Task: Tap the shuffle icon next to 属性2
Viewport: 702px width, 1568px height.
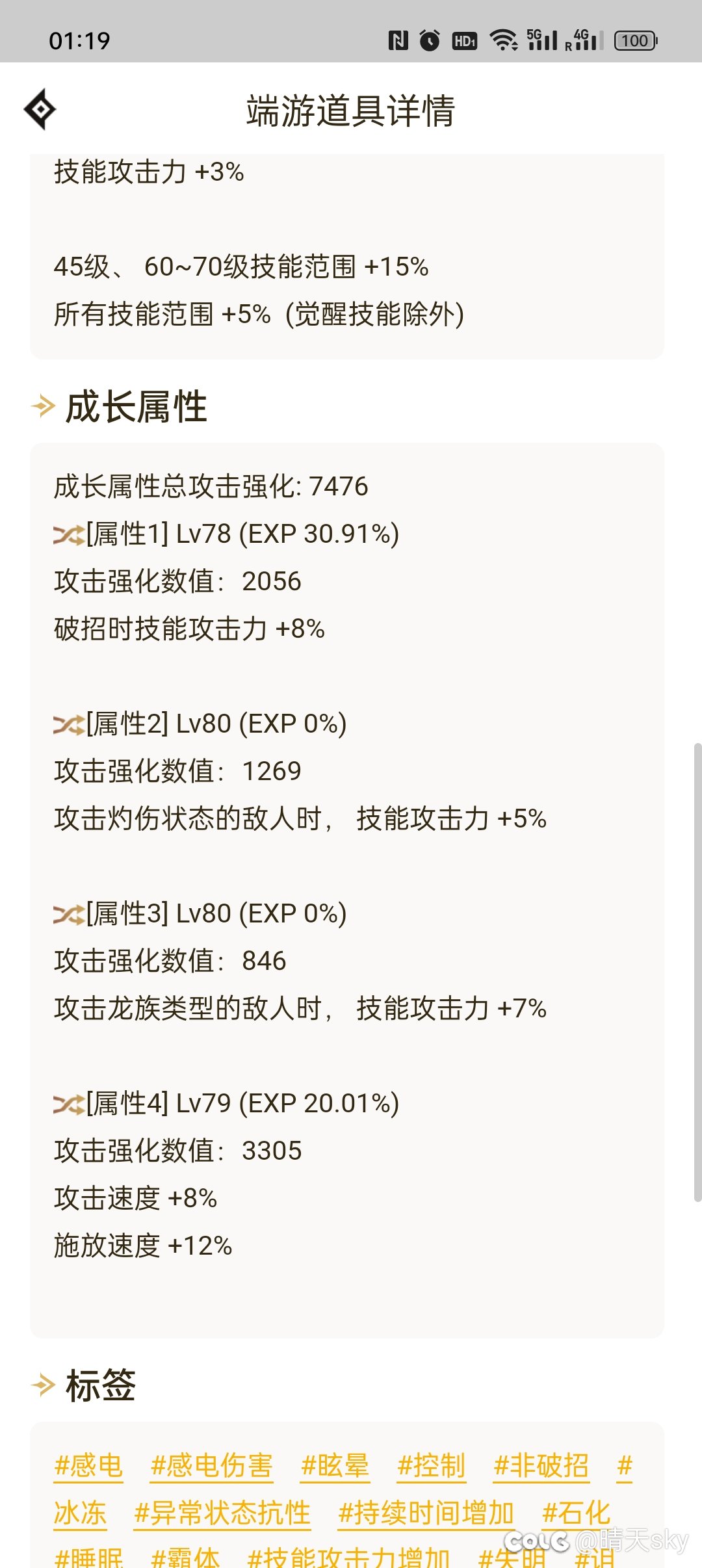Action: 69,725
